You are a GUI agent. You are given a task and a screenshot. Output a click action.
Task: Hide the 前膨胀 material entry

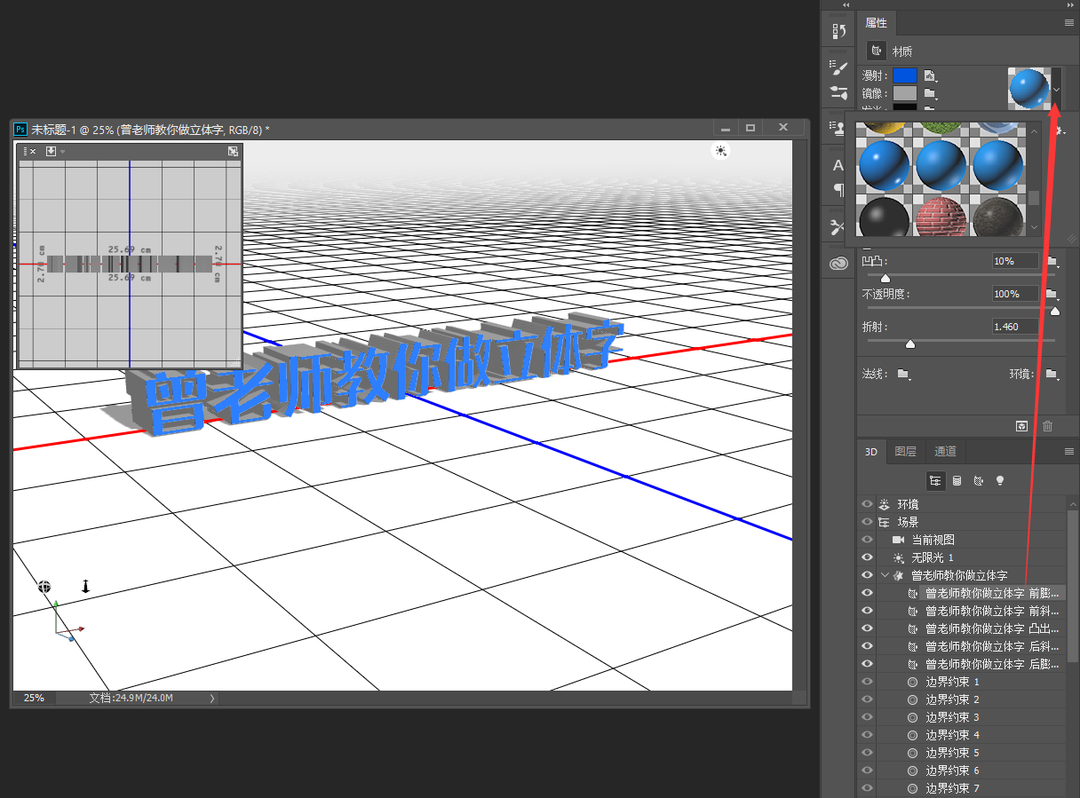(x=867, y=593)
